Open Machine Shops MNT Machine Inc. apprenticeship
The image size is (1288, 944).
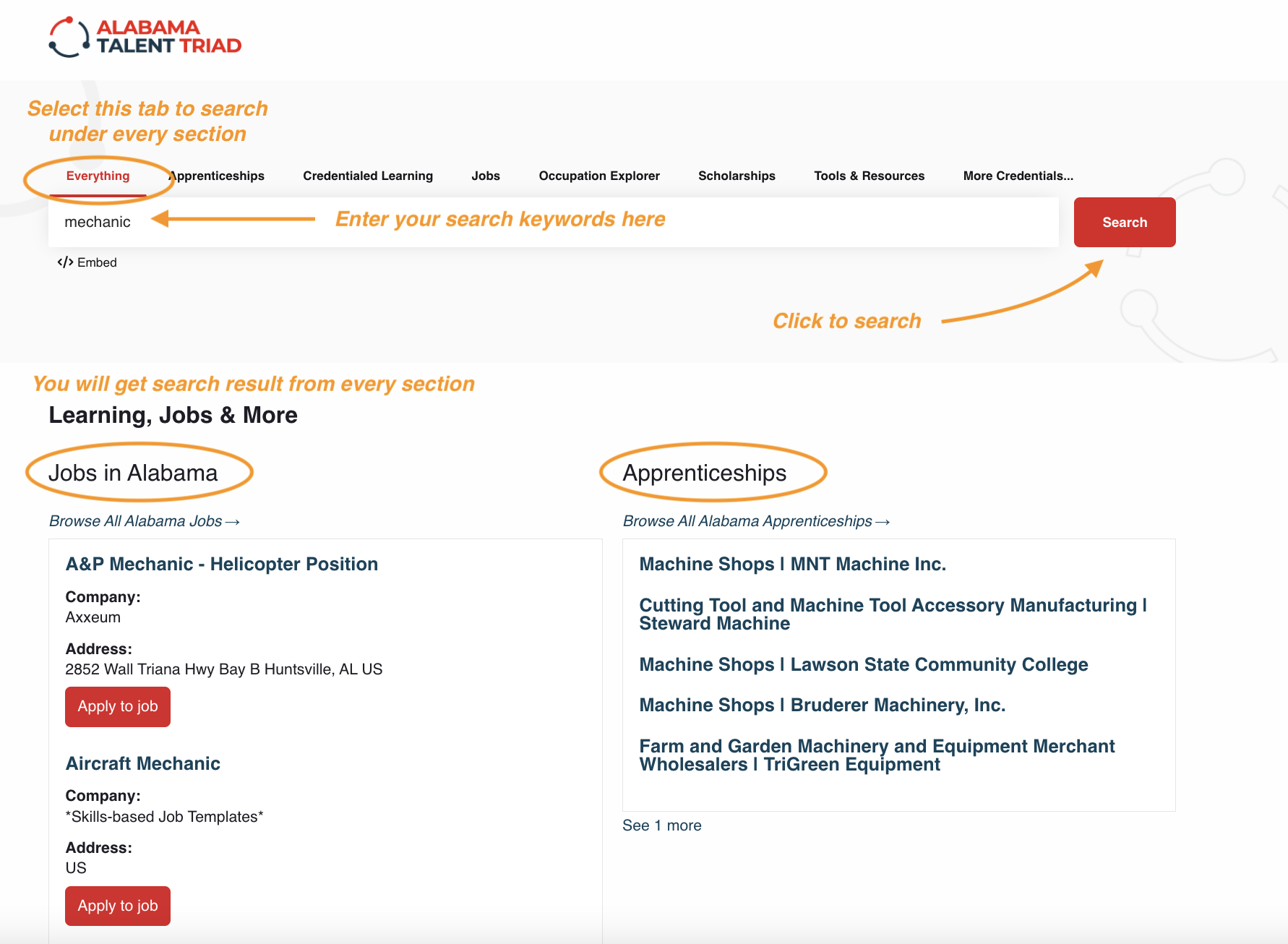792,564
